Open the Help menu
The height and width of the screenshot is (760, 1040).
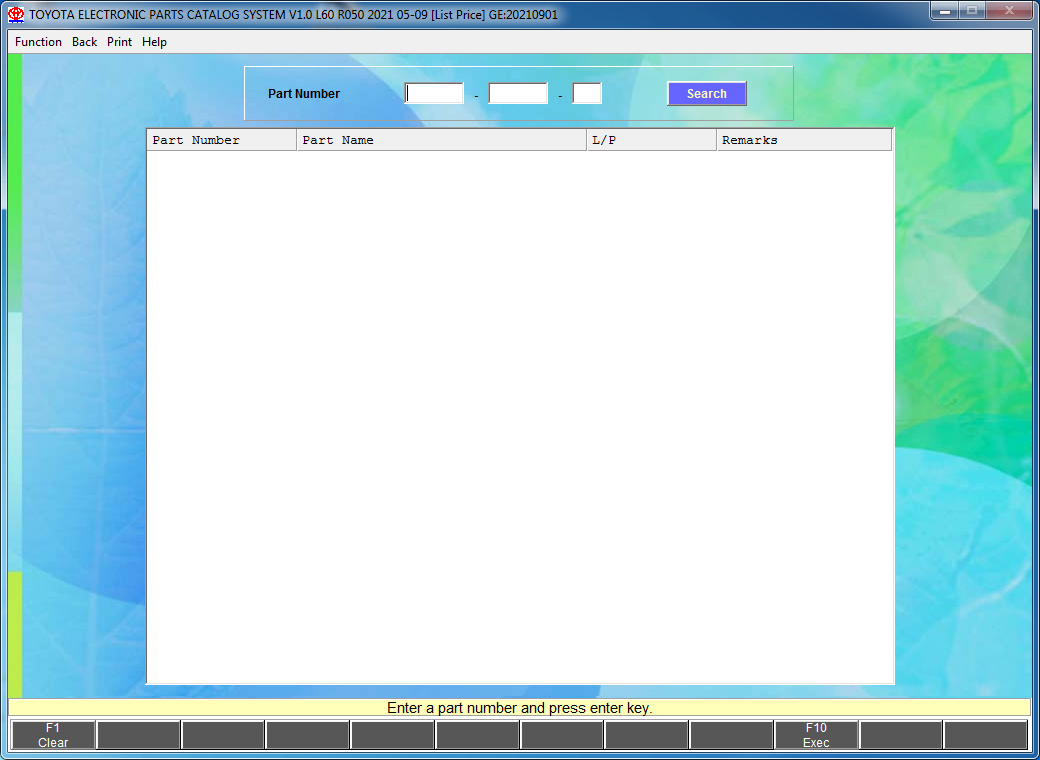154,42
